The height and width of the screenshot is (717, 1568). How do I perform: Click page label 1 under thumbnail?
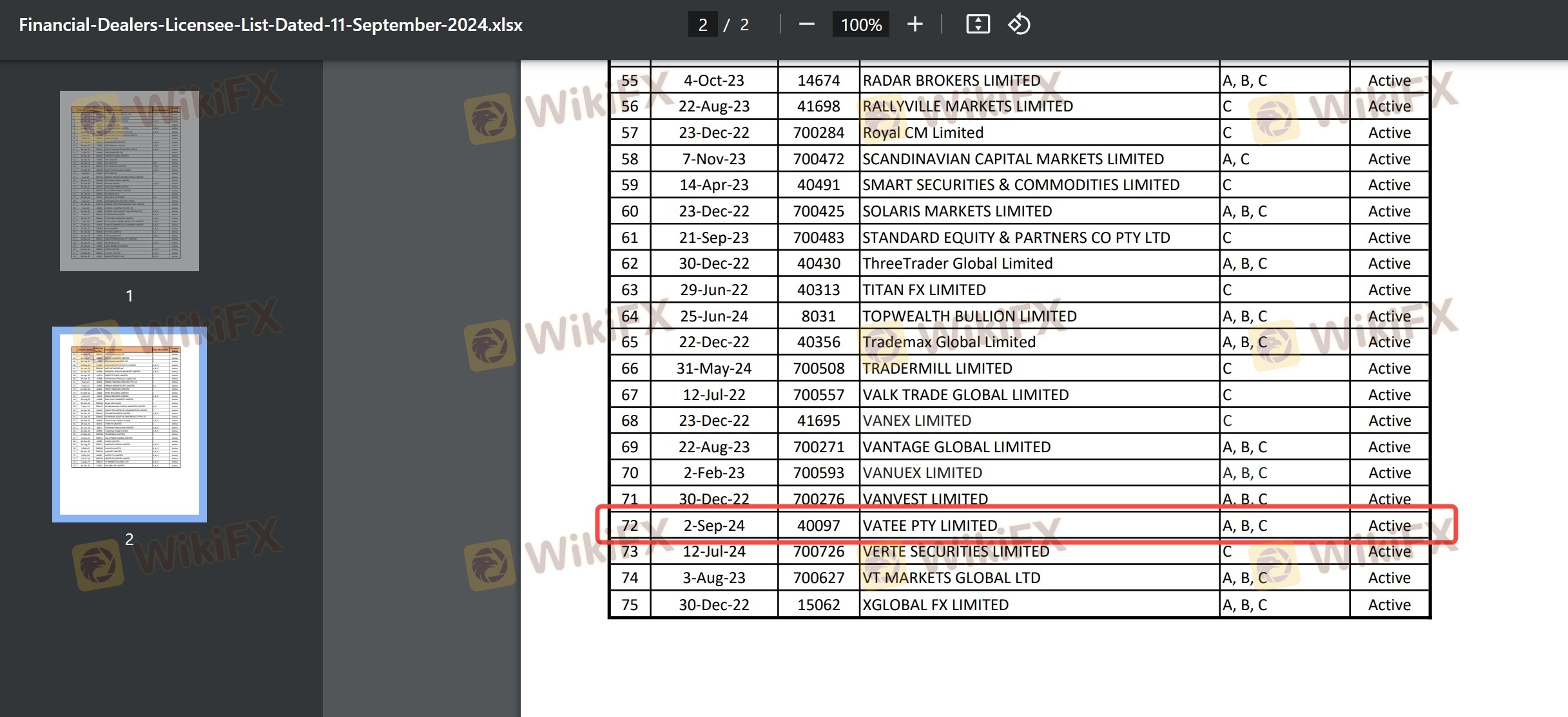coord(130,296)
